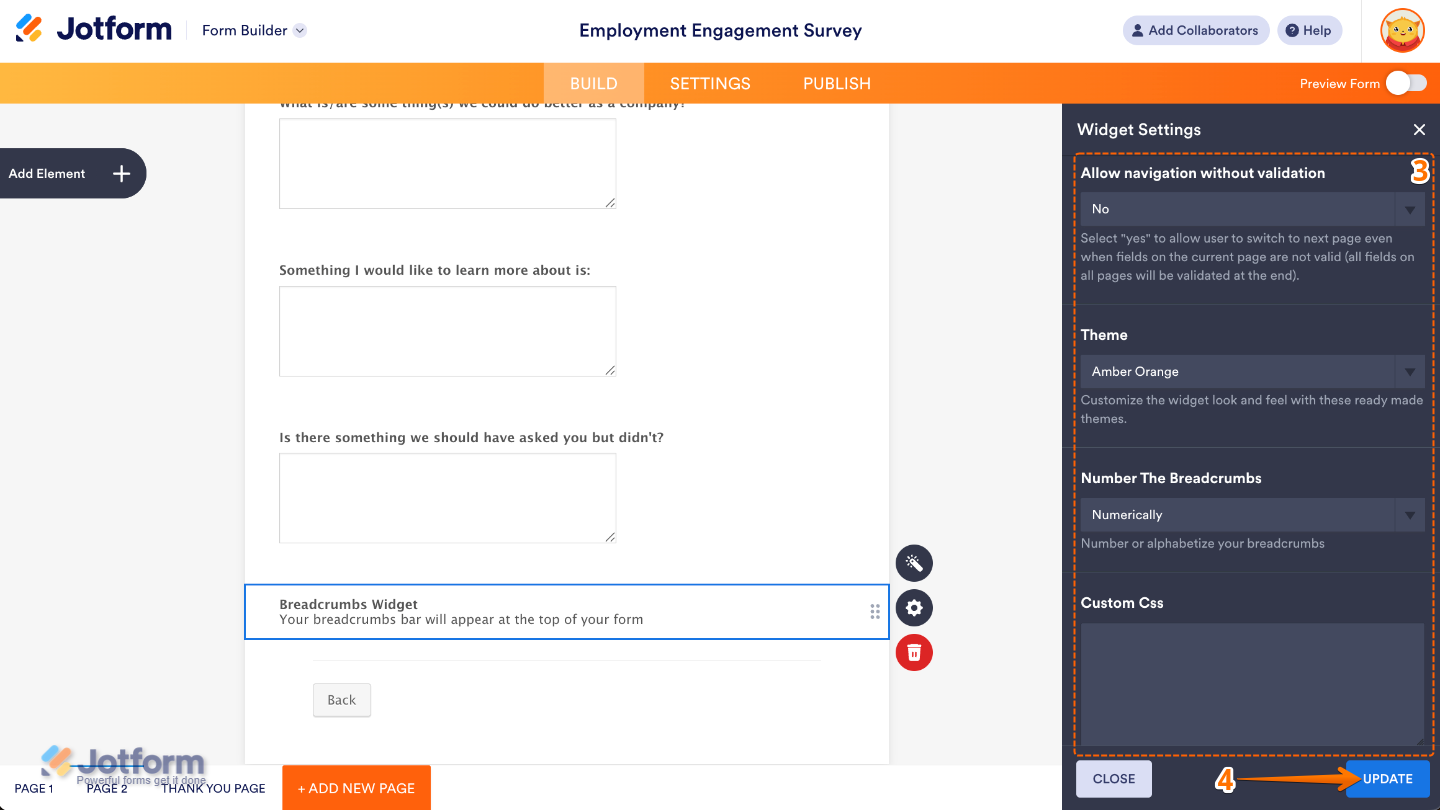Open widget settings gear icon

point(914,608)
